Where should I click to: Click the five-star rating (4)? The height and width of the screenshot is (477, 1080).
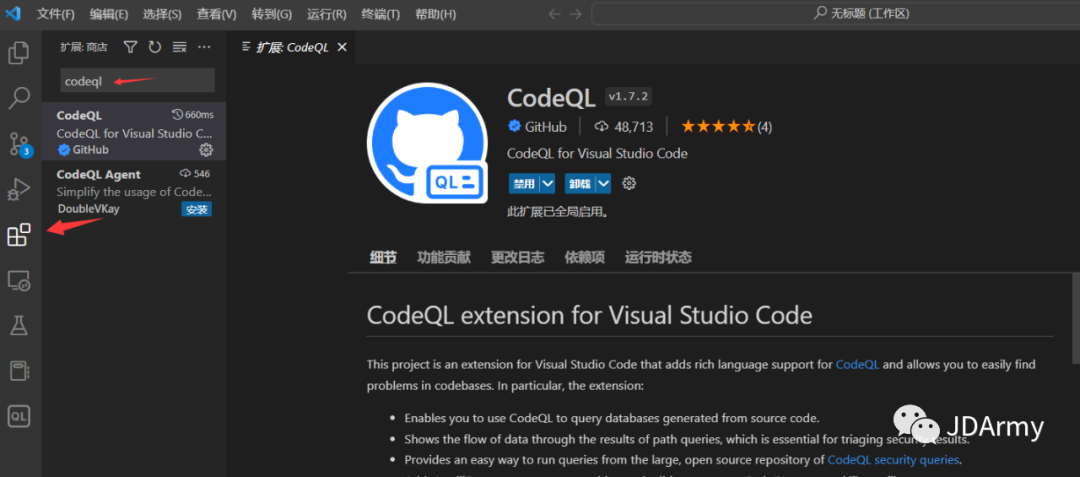726,127
